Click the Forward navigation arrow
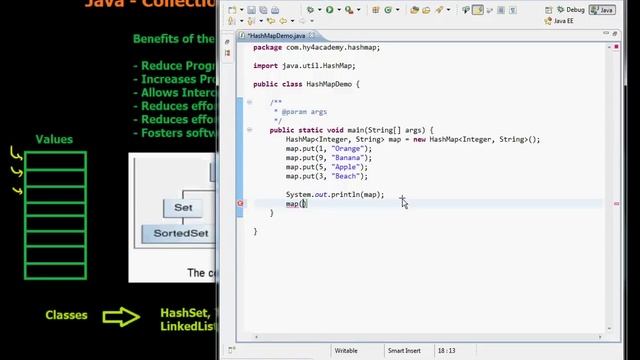This screenshot has height=360, width=640. [302, 21]
